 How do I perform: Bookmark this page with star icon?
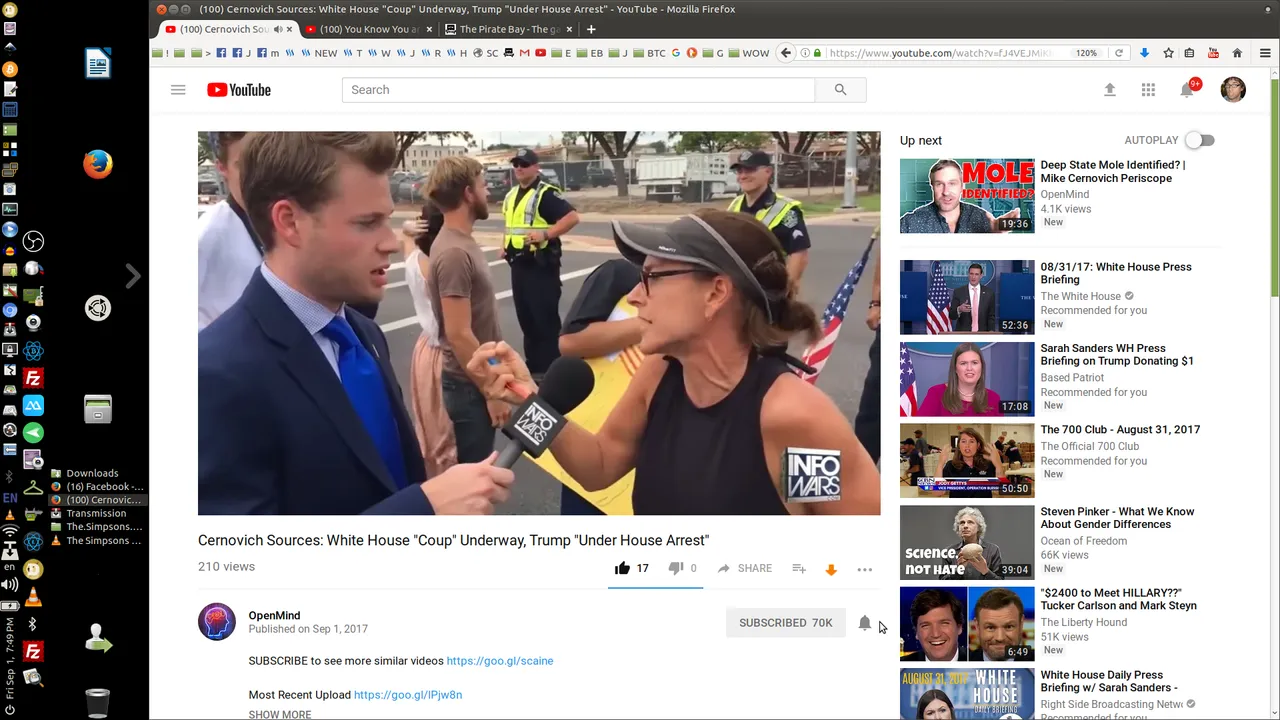pos(1167,53)
